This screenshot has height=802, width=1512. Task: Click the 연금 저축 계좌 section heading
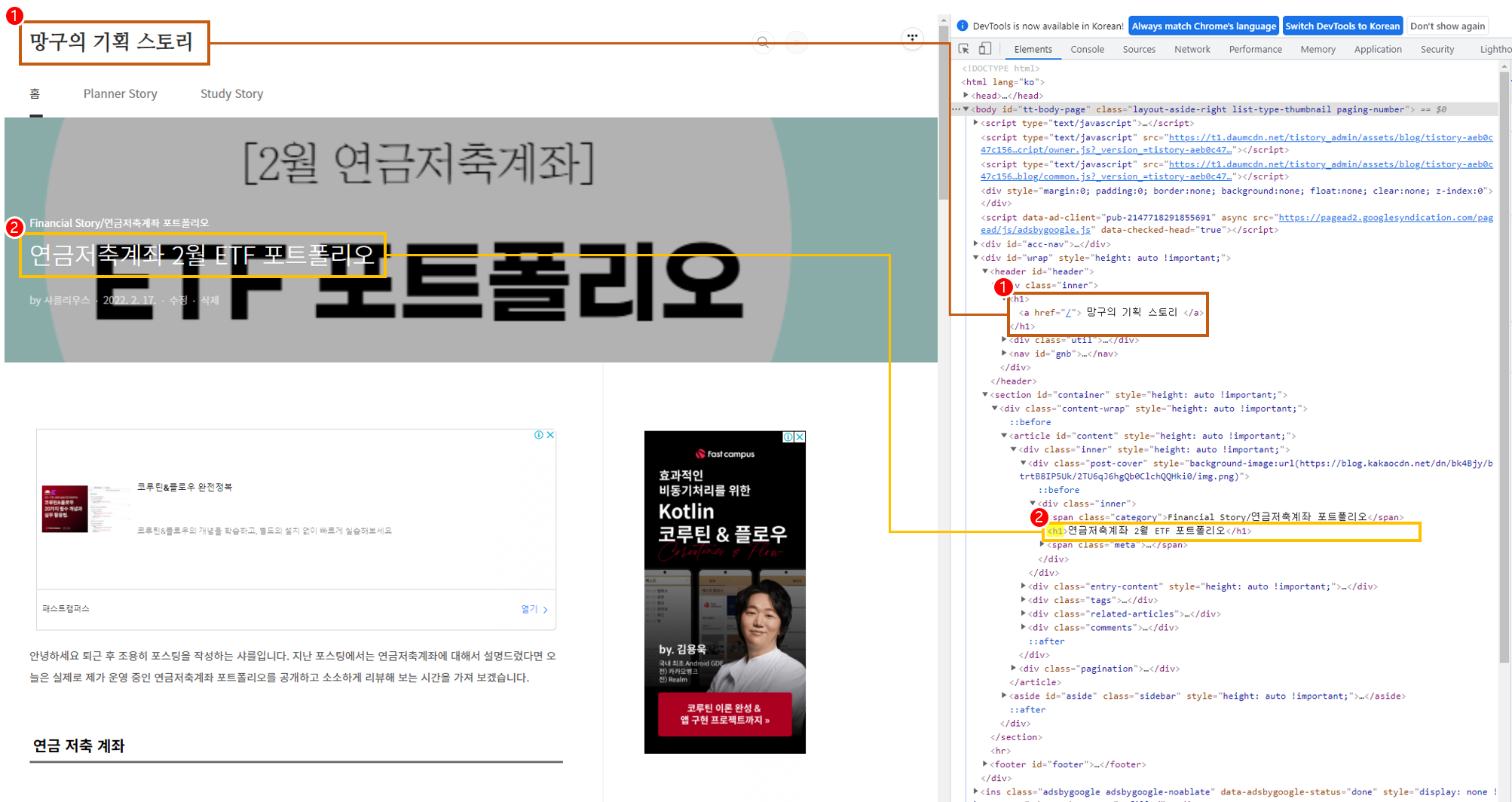click(x=78, y=745)
